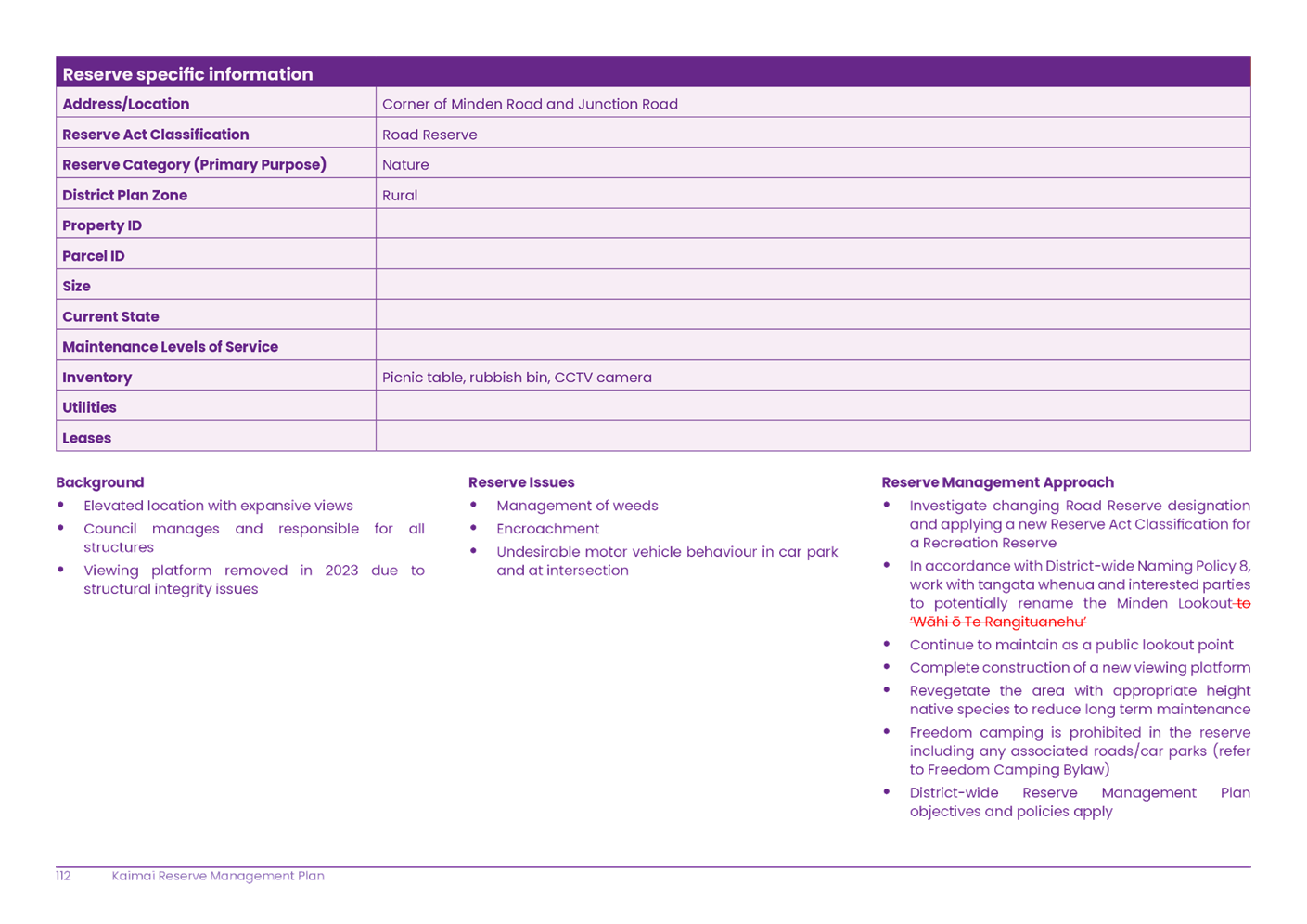Viewport: 1307px width, 924px height.
Task: Click the 'Rural' District Plan Zone value
Action: coord(400,195)
